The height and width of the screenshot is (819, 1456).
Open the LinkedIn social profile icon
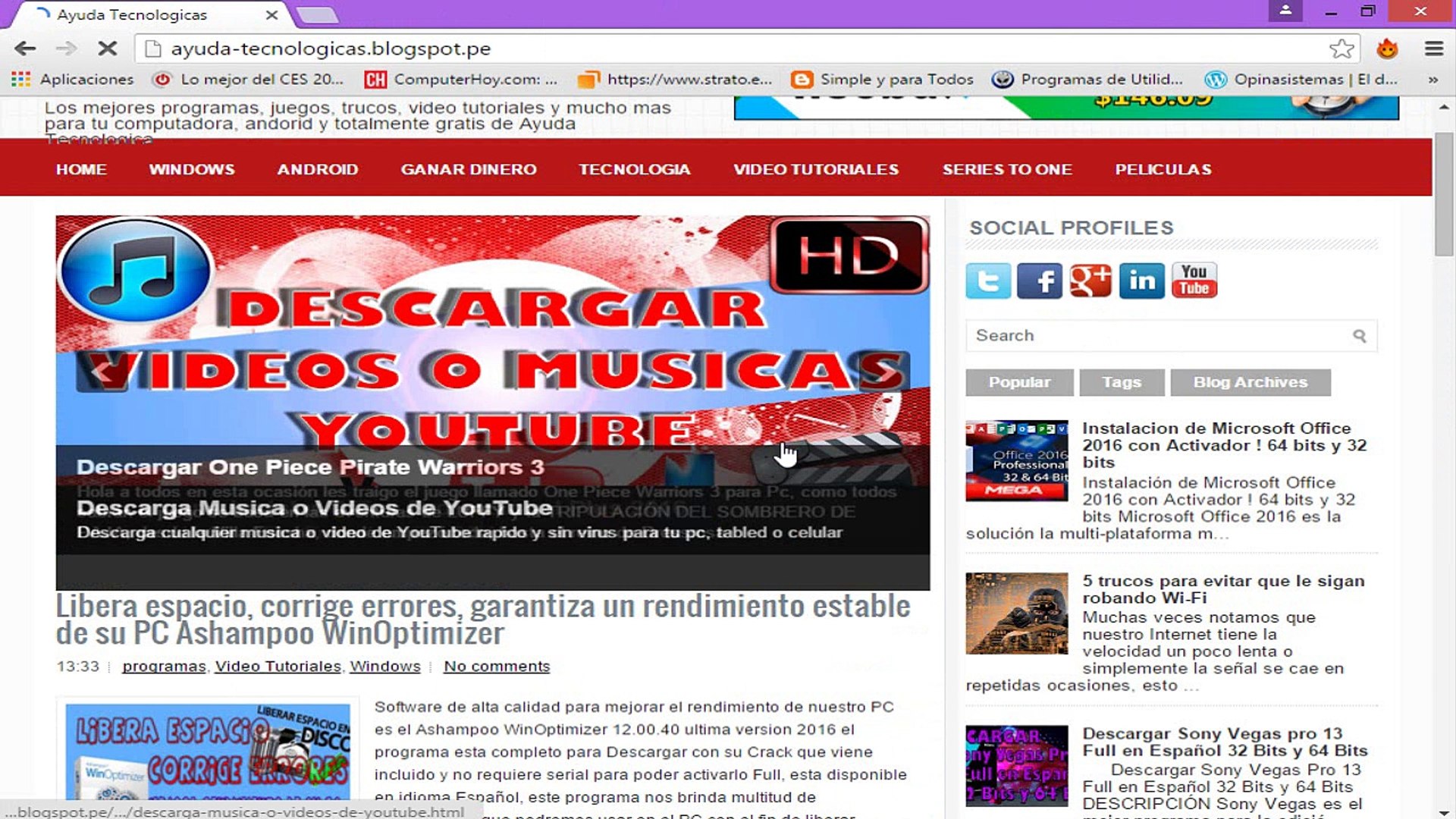[x=1142, y=281]
